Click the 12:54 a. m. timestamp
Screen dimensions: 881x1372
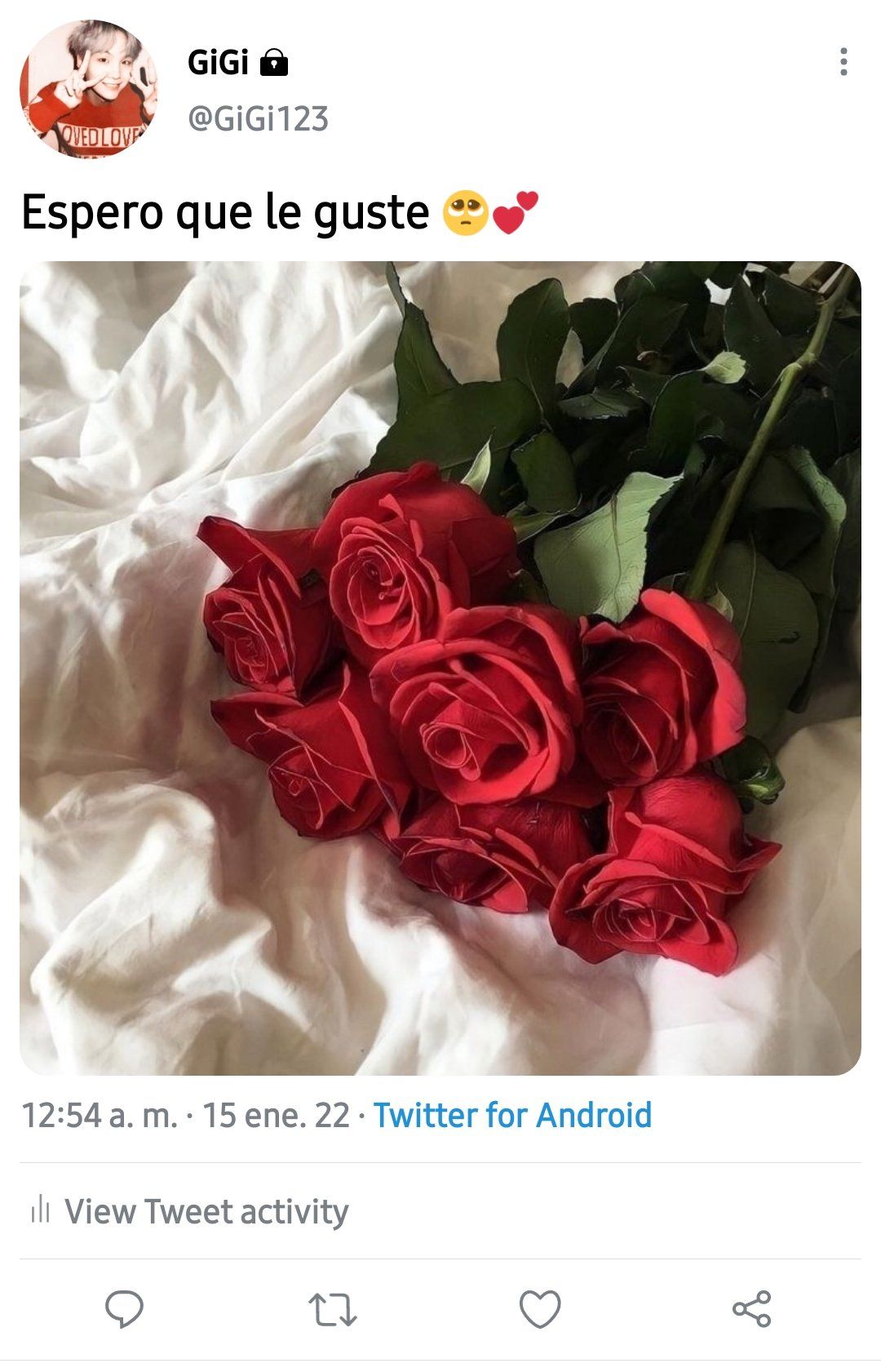(100, 1115)
